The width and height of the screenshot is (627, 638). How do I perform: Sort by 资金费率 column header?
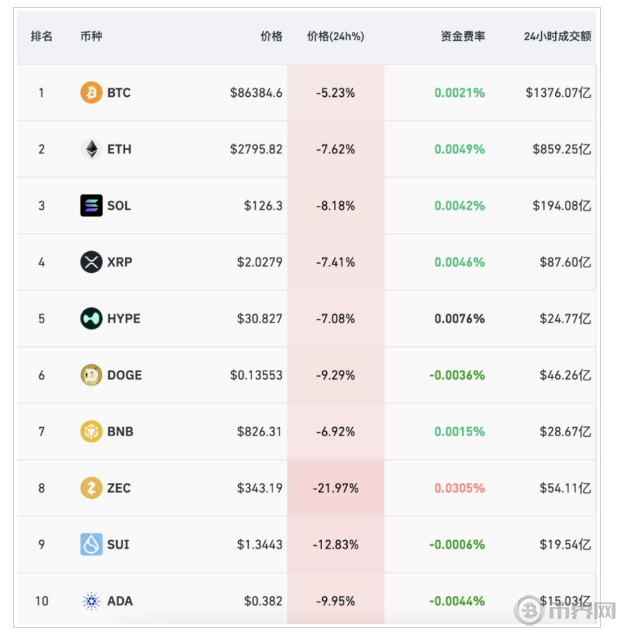click(x=462, y=37)
